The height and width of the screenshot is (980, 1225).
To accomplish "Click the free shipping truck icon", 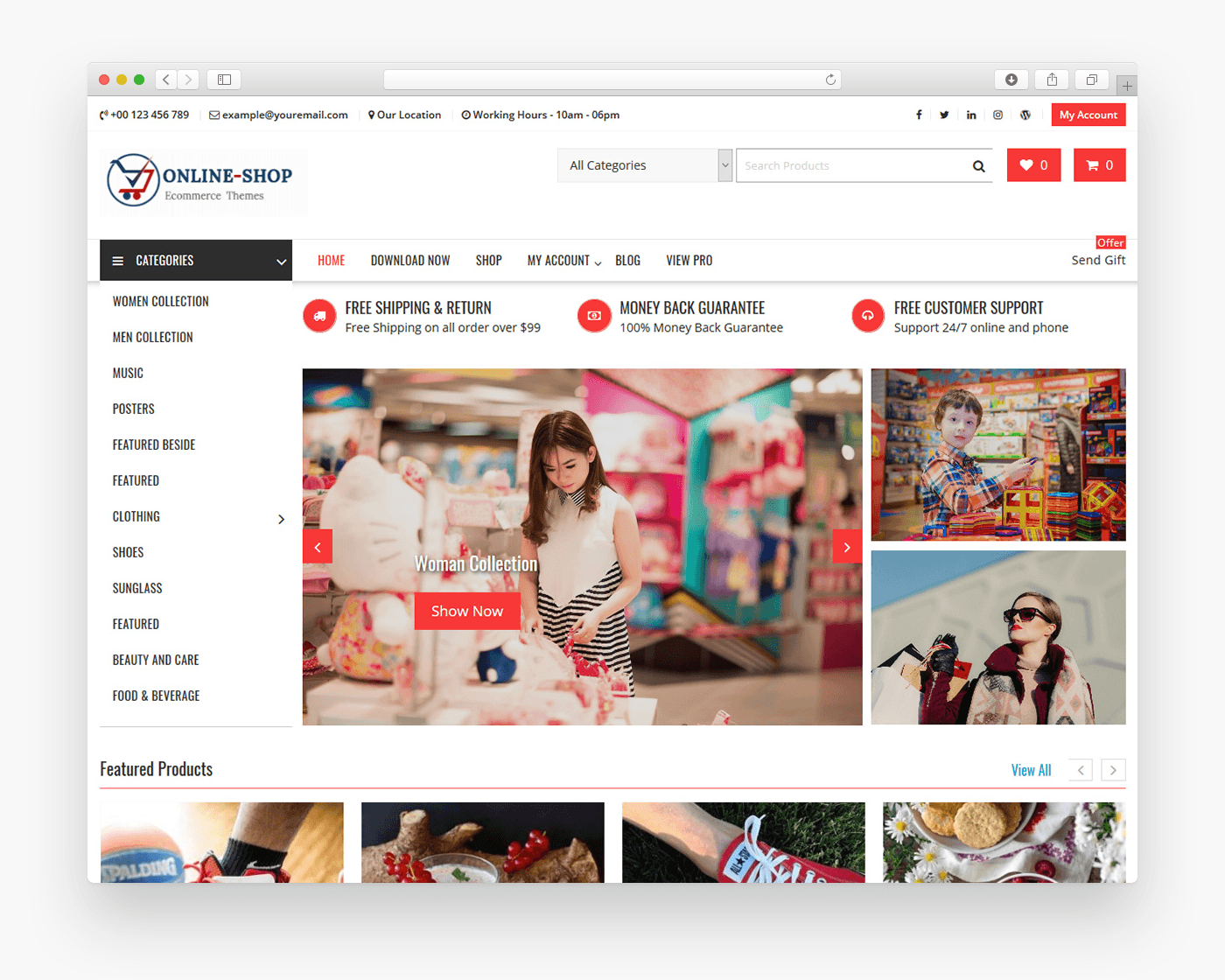I will (319, 316).
